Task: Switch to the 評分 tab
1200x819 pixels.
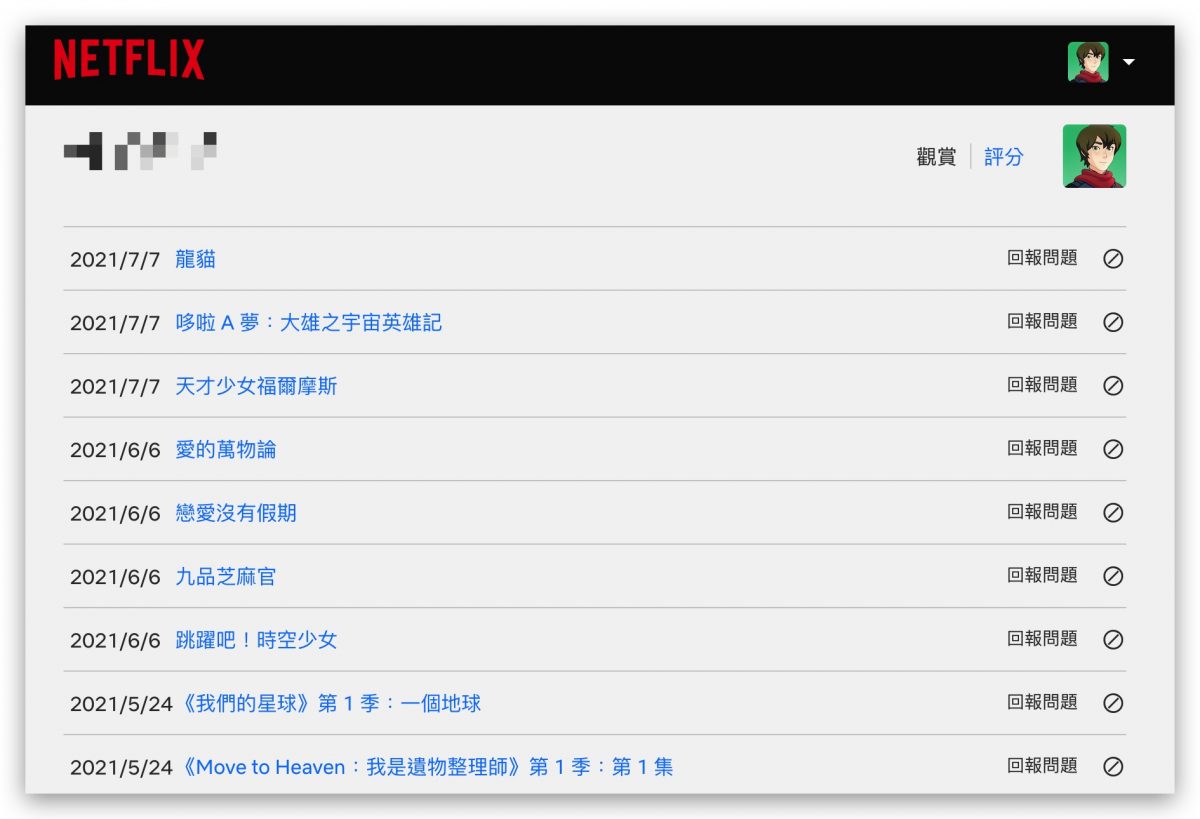Action: pyautogui.click(x=1004, y=157)
